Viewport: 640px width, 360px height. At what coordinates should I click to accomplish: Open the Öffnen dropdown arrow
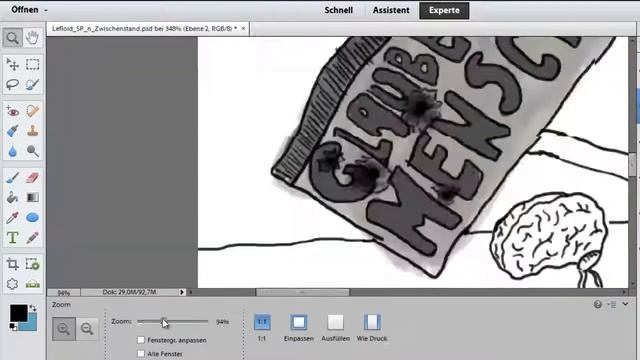pos(46,10)
